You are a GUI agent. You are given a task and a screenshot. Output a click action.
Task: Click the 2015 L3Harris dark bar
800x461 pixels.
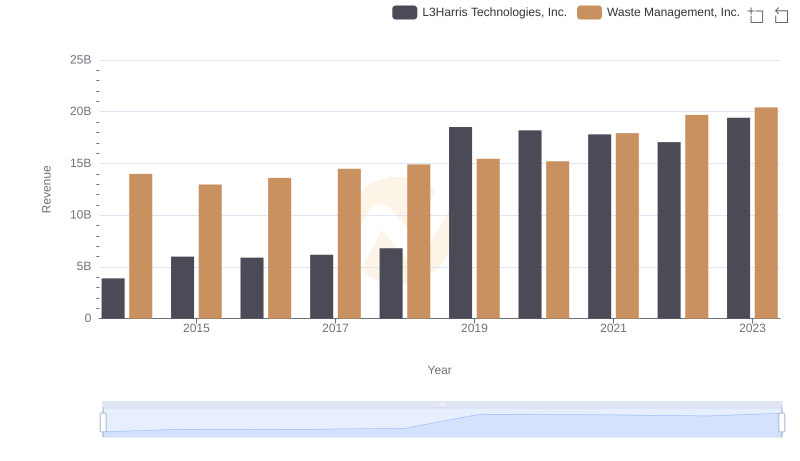[x=182, y=288]
